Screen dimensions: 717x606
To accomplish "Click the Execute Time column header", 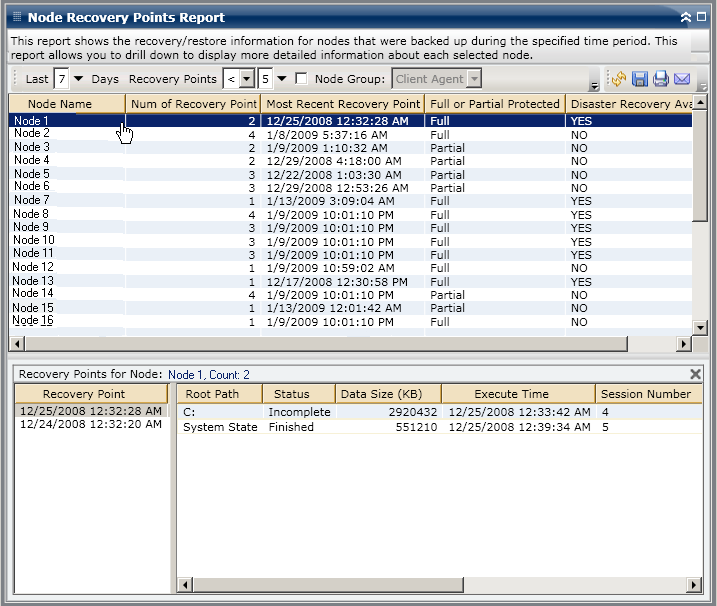I will click(517, 394).
